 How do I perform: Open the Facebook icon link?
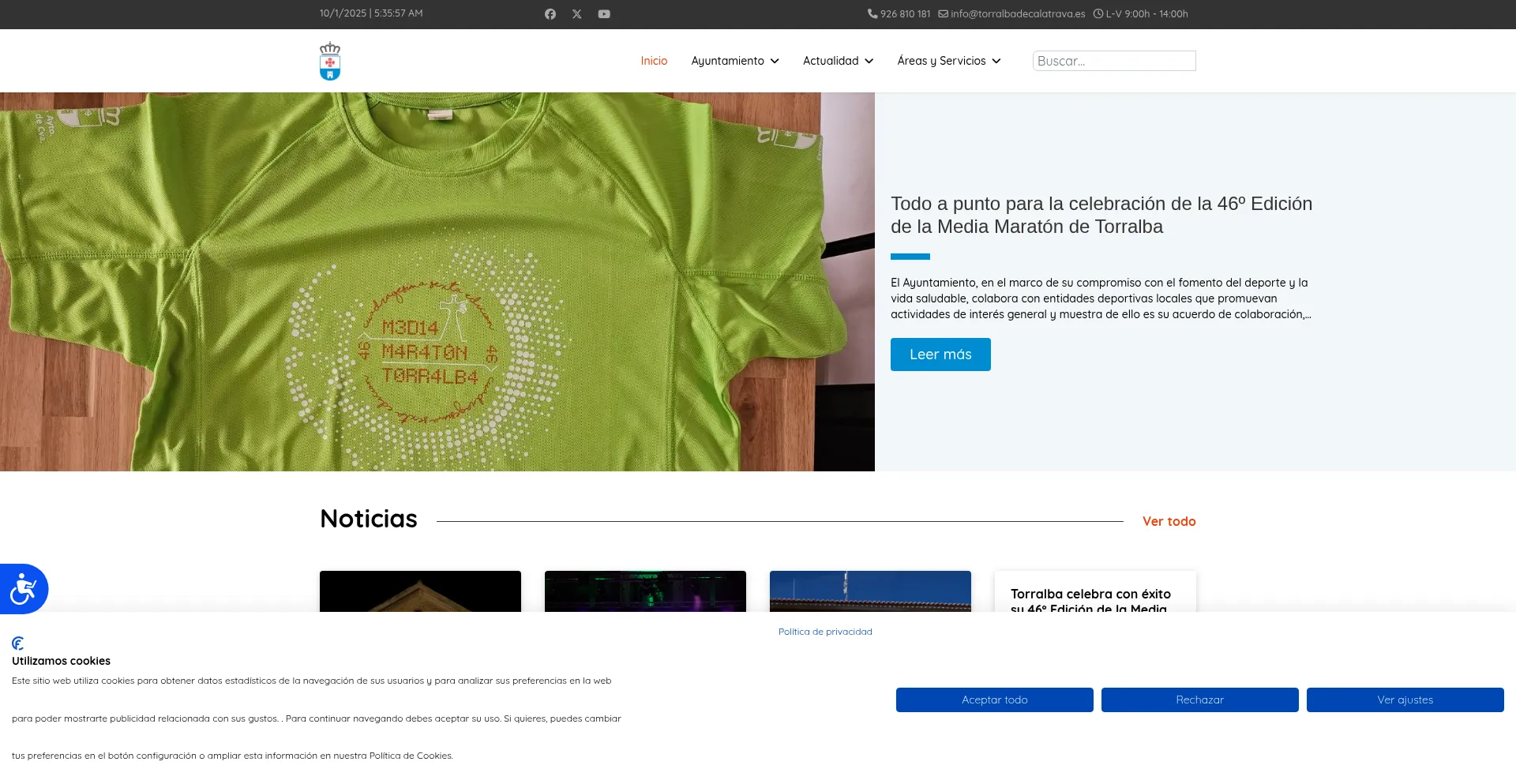[x=550, y=14]
